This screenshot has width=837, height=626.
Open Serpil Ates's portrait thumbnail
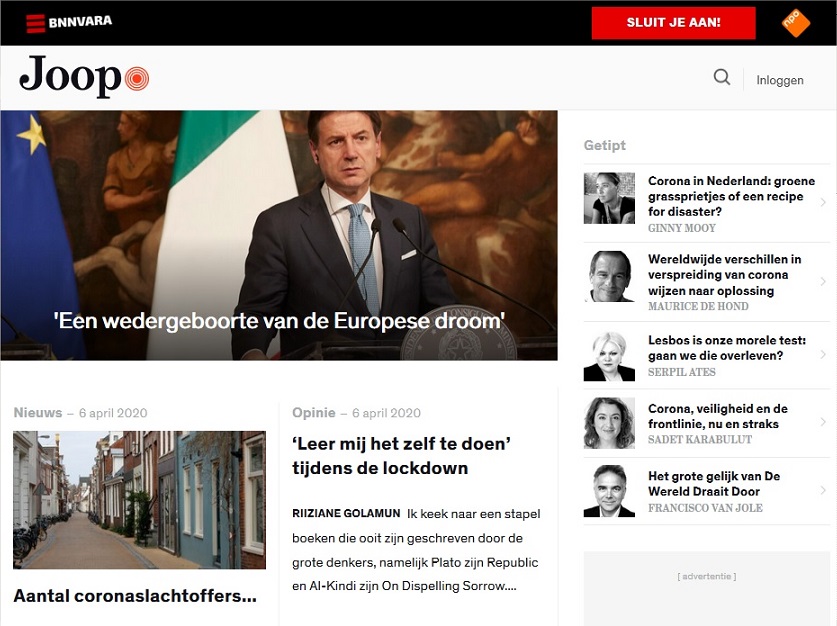coord(609,356)
